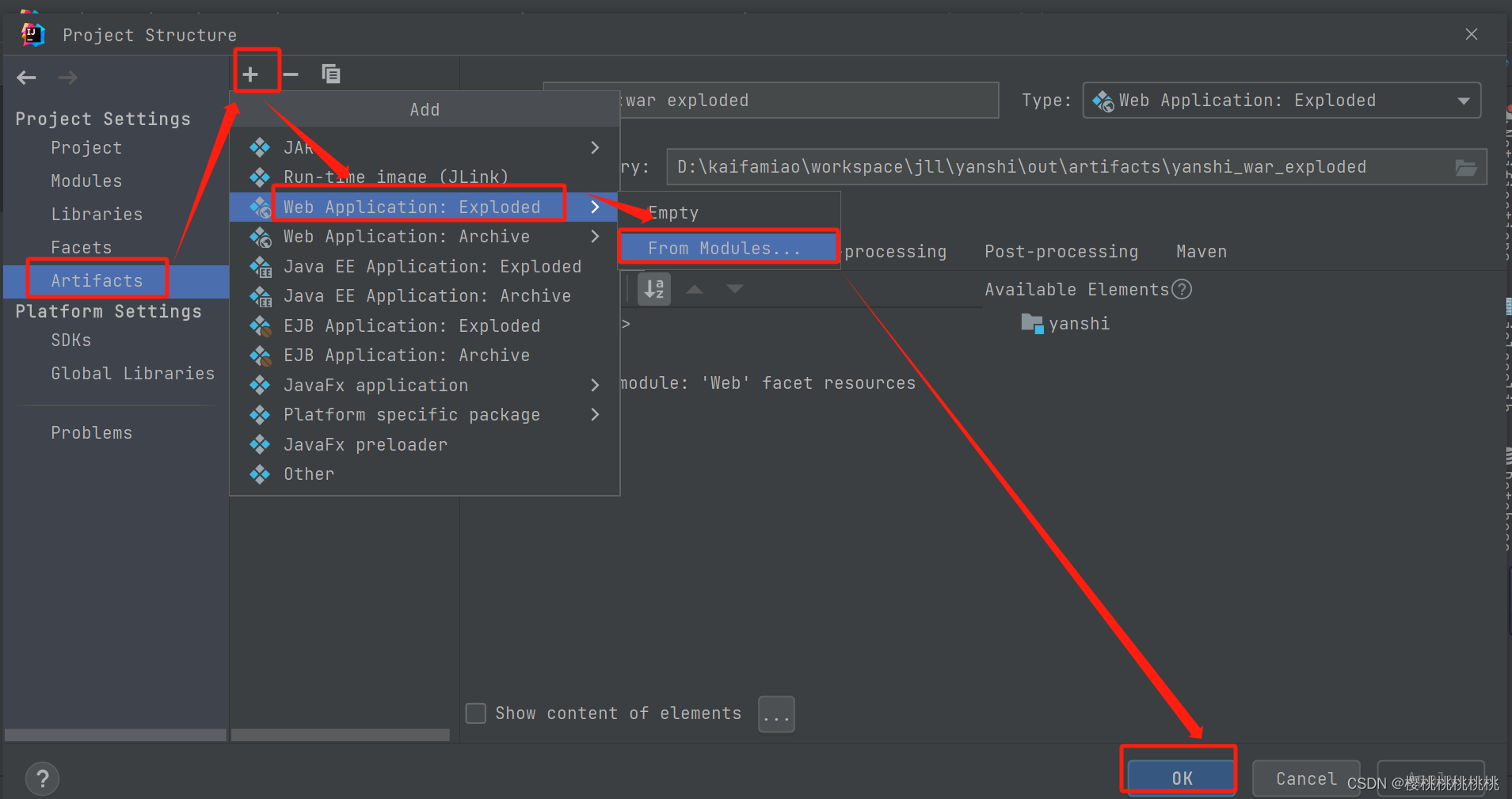Open Libraries in Project Settings
The width and height of the screenshot is (1512, 799).
[97, 215]
